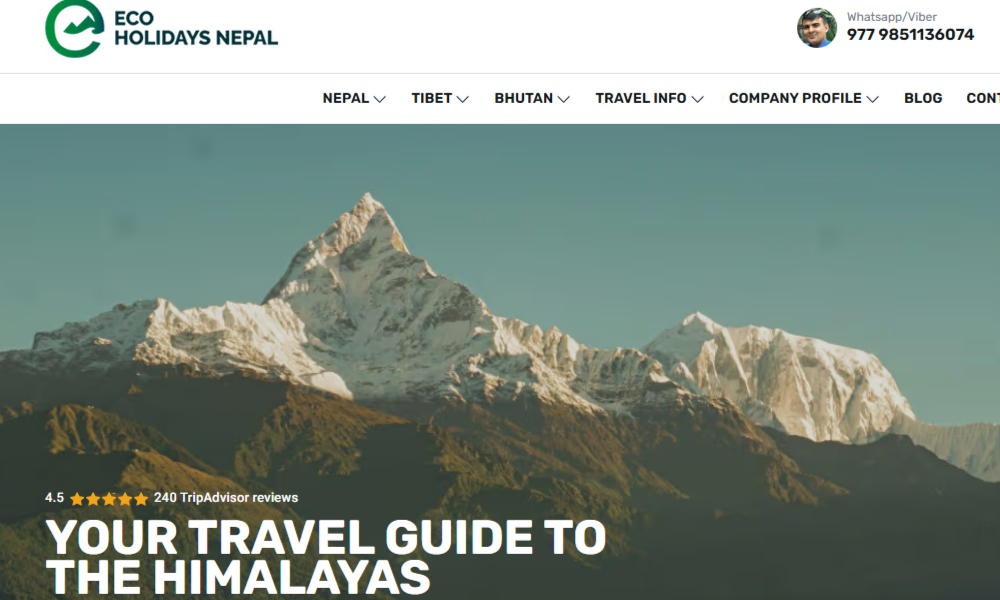This screenshot has width=1000, height=600.
Task: Click the Eco Holidays Nepal logo text
Action: click(x=196, y=29)
